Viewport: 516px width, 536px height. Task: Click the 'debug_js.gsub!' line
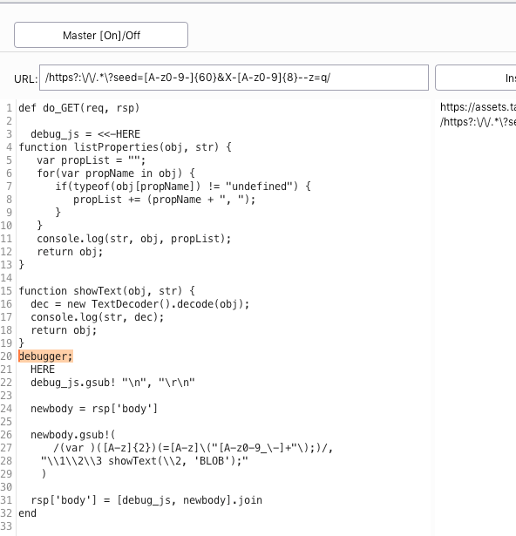(x=113, y=382)
